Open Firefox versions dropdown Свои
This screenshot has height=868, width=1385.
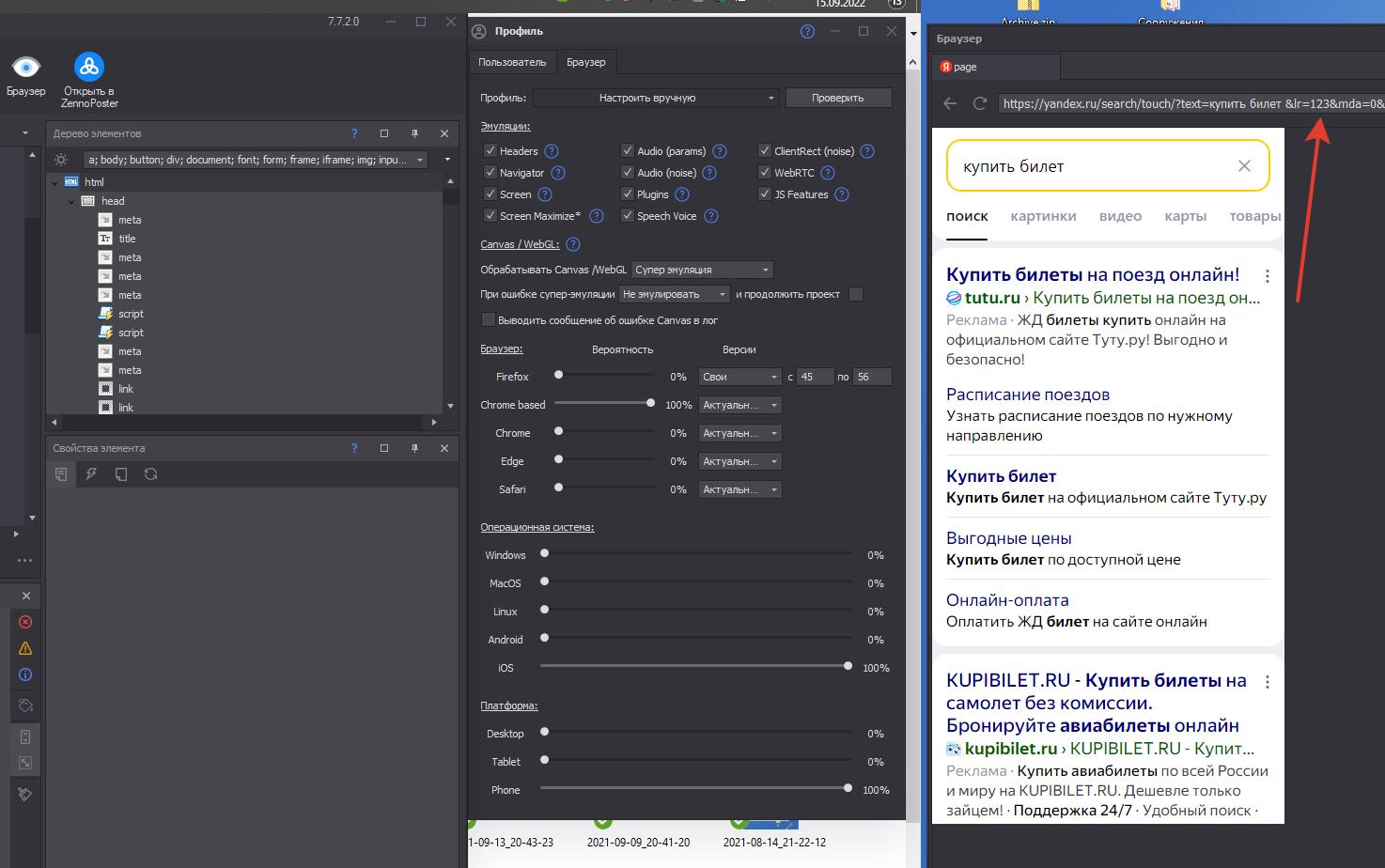tap(739, 377)
